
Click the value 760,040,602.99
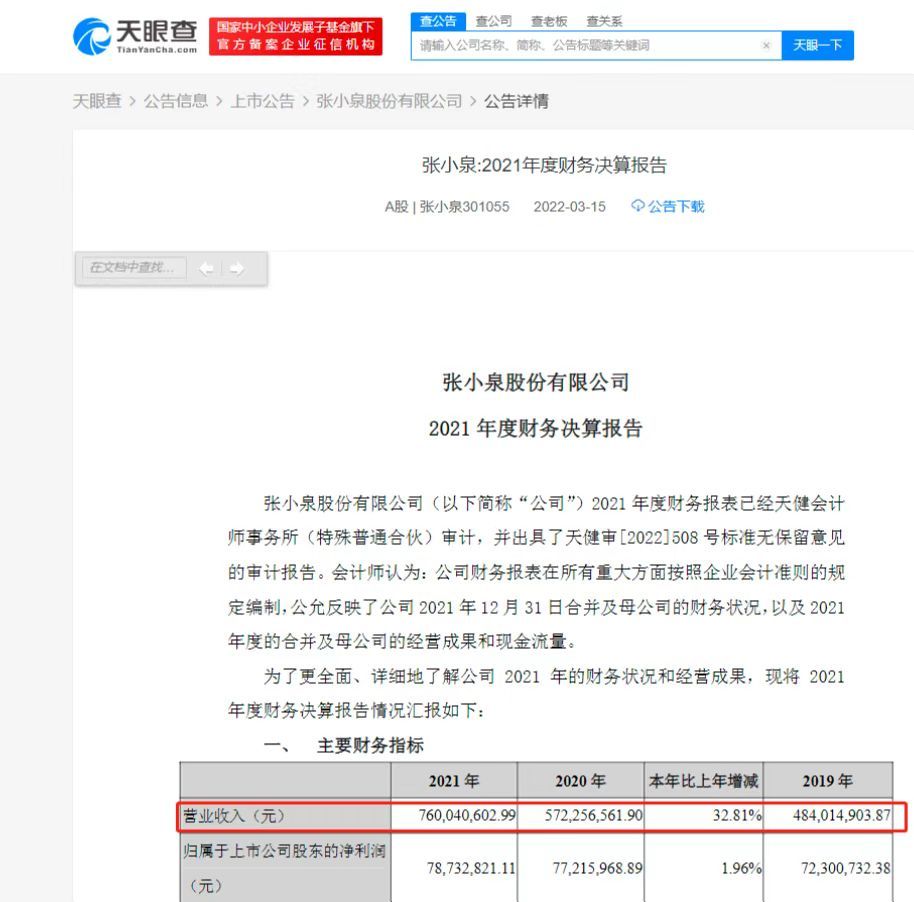point(467,815)
